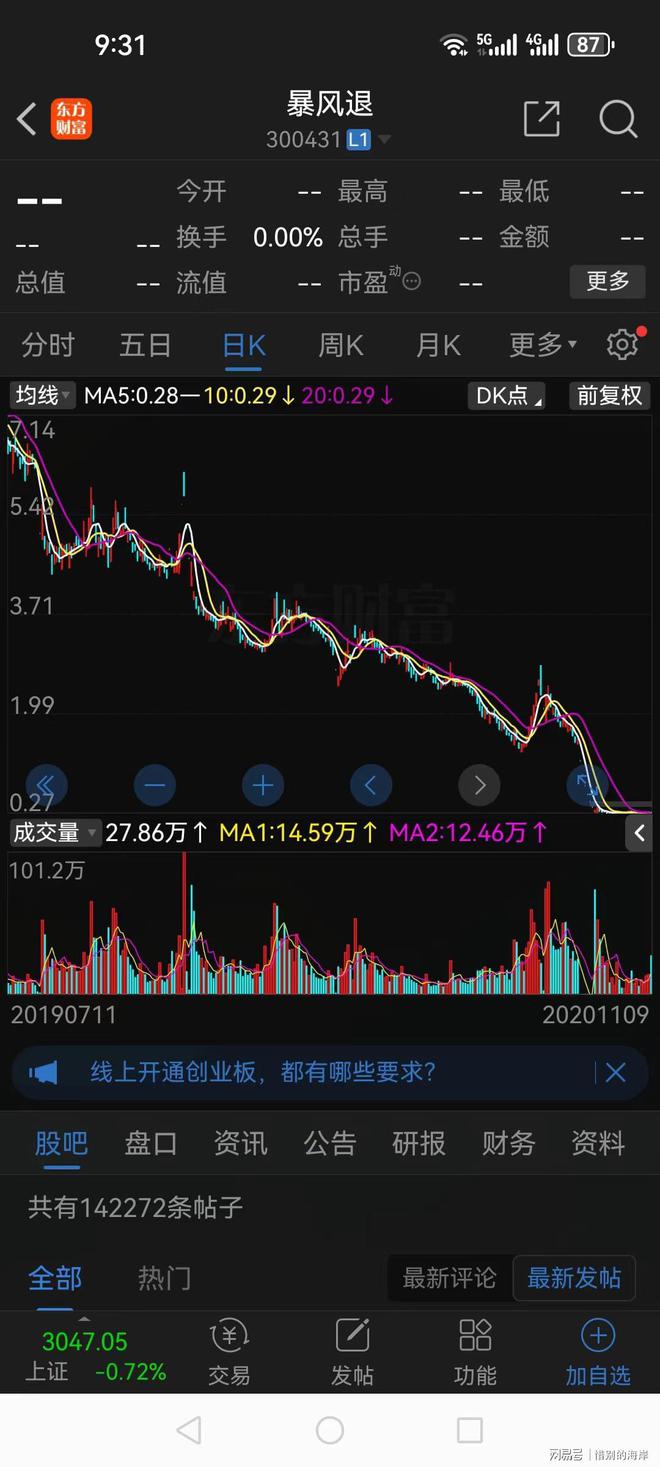Collapse side panel arrow beside volume
This screenshot has height=1467, width=660.
[x=640, y=832]
